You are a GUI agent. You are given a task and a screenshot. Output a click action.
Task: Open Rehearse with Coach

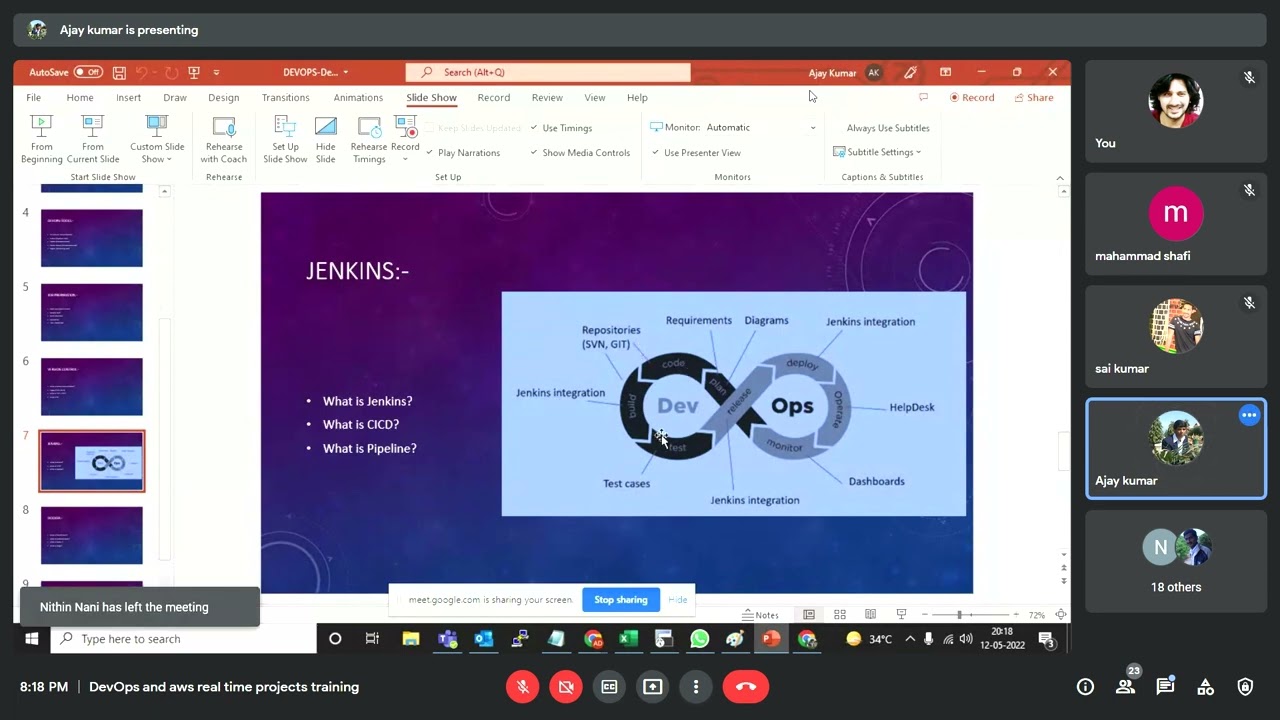point(224,139)
